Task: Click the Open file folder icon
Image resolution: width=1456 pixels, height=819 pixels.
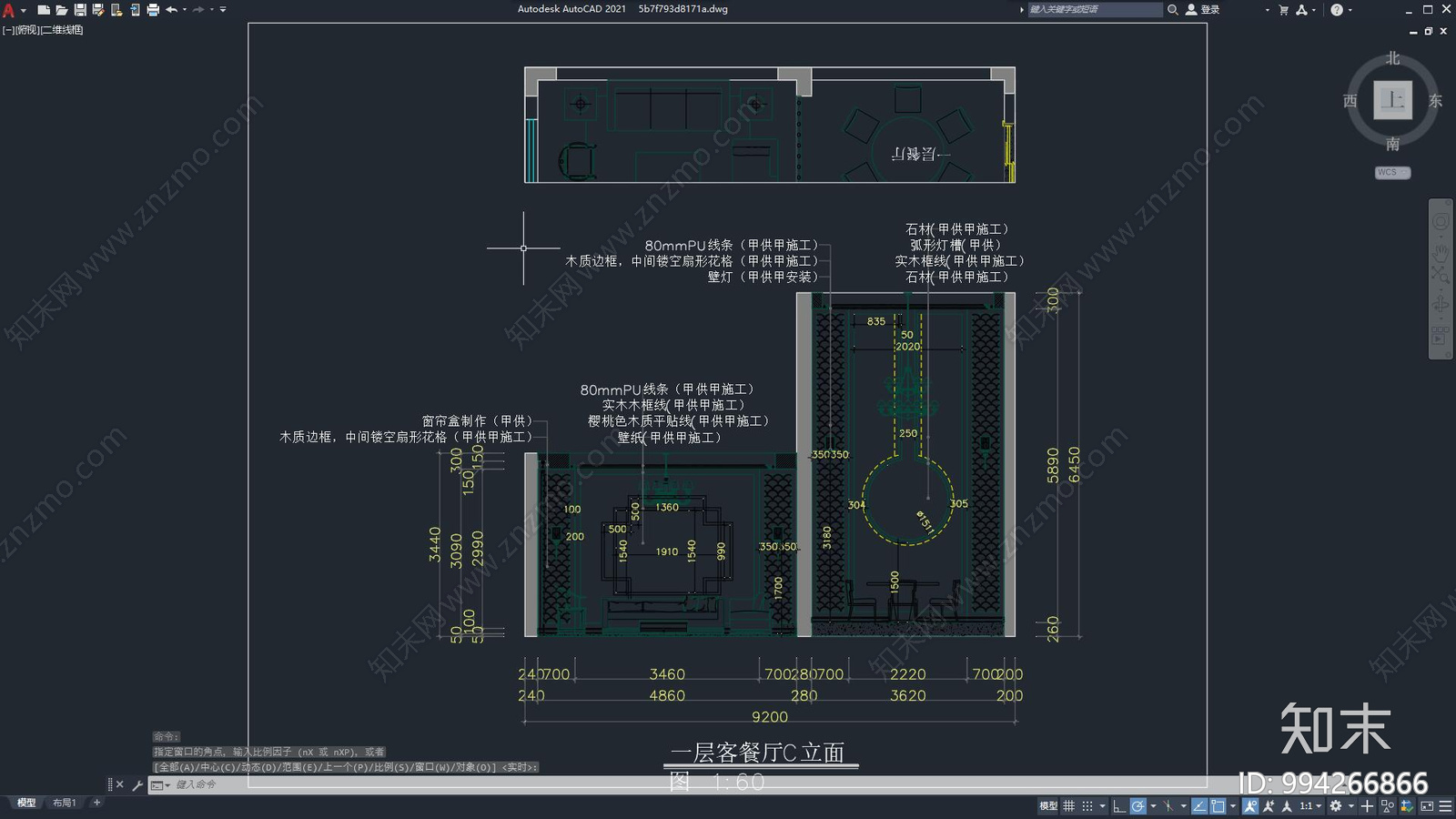Action: coord(61,10)
